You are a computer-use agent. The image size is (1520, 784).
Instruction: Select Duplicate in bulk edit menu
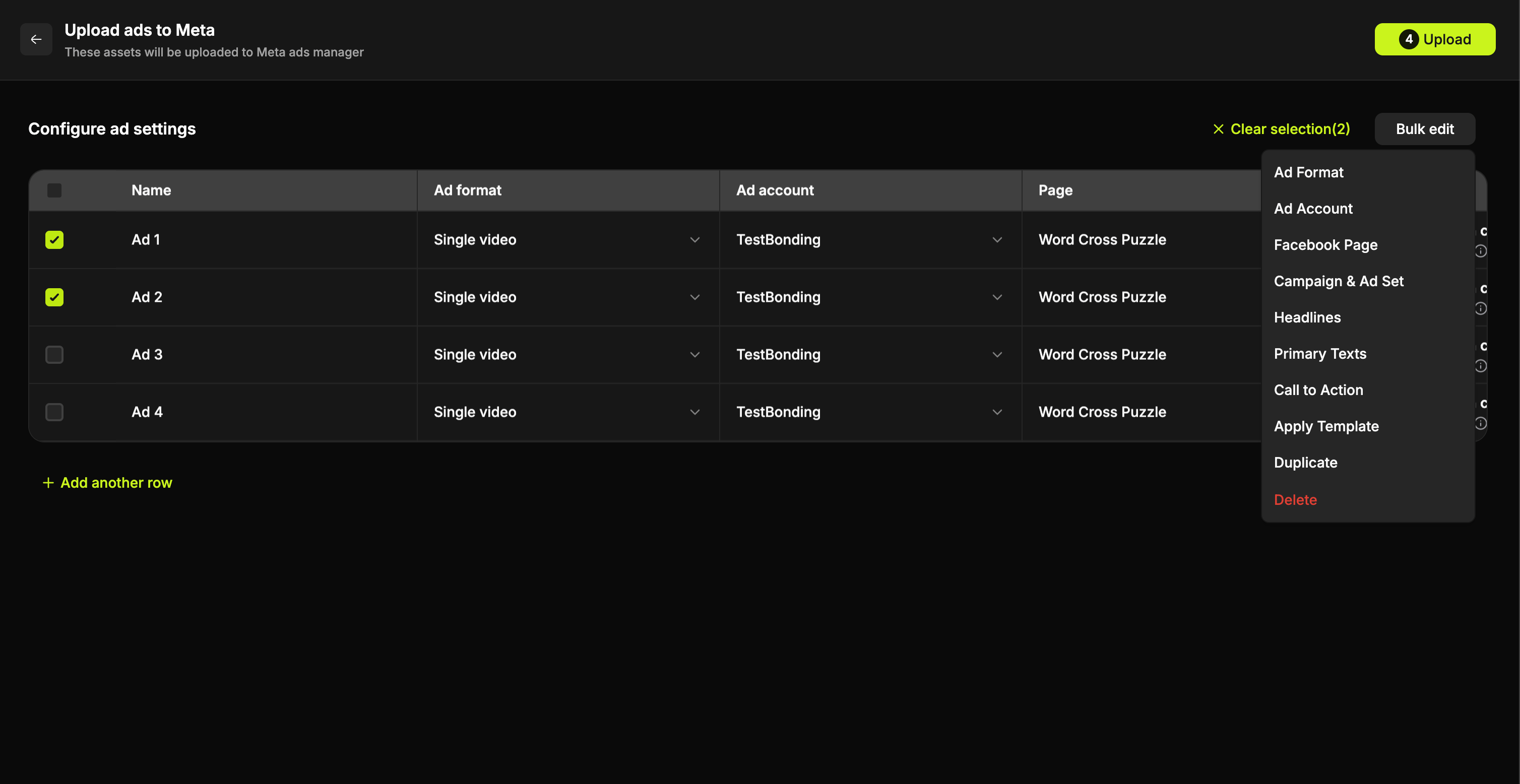[x=1368, y=463]
